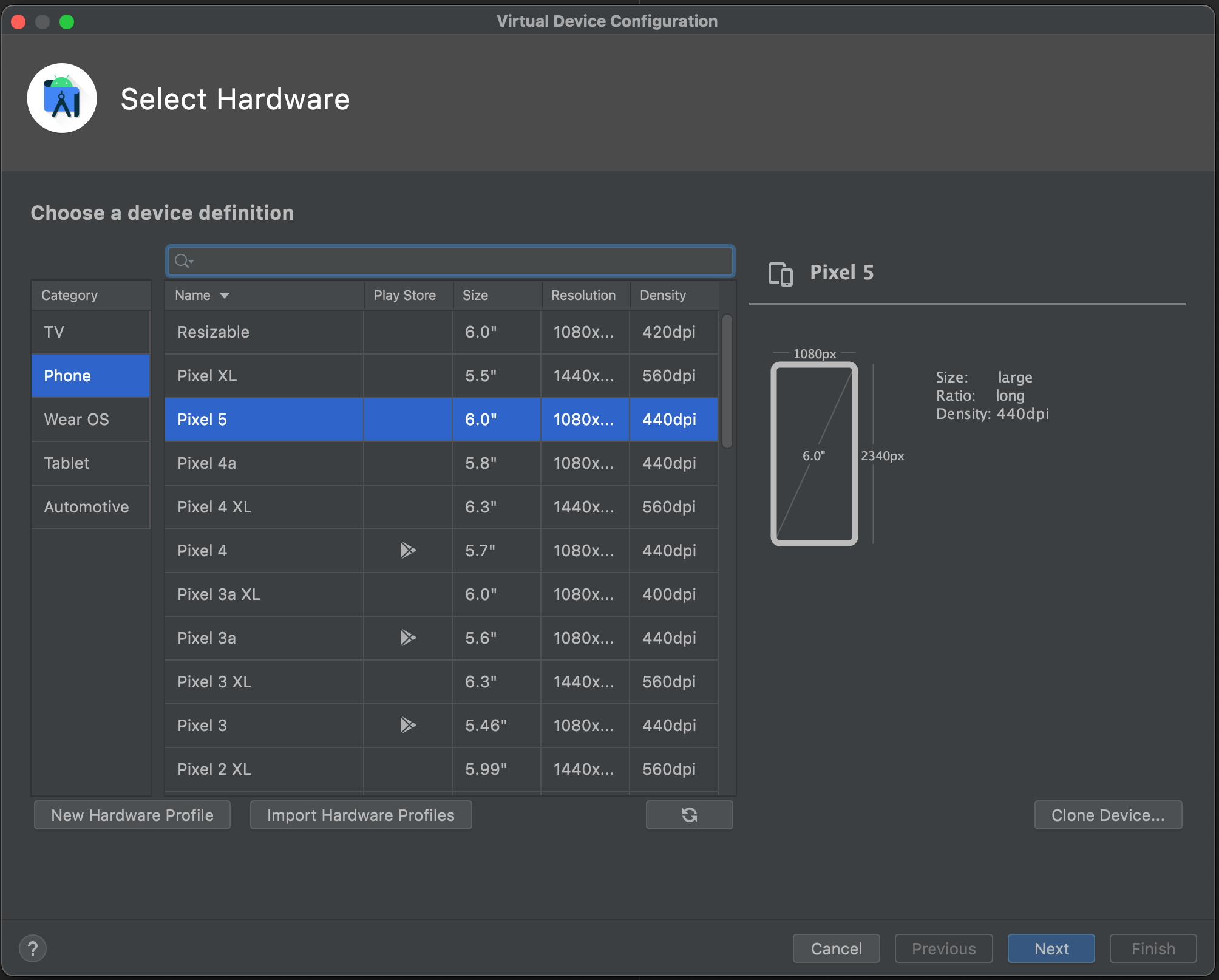Click Play Store icon in Pixel 3a row
The width and height of the screenshot is (1219, 980).
pyautogui.click(x=407, y=638)
